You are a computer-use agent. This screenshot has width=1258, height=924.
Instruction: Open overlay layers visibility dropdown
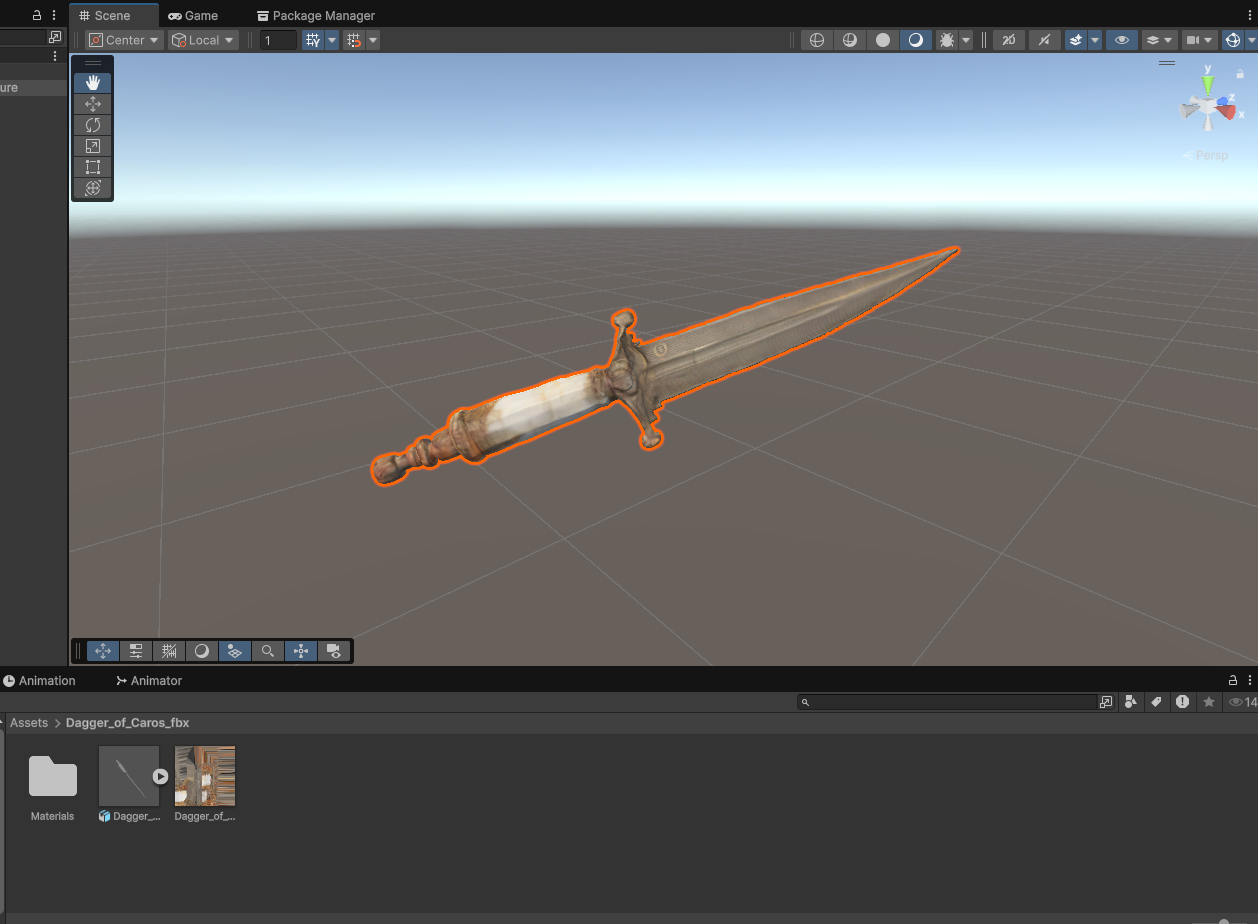(x=1159, y=40)
